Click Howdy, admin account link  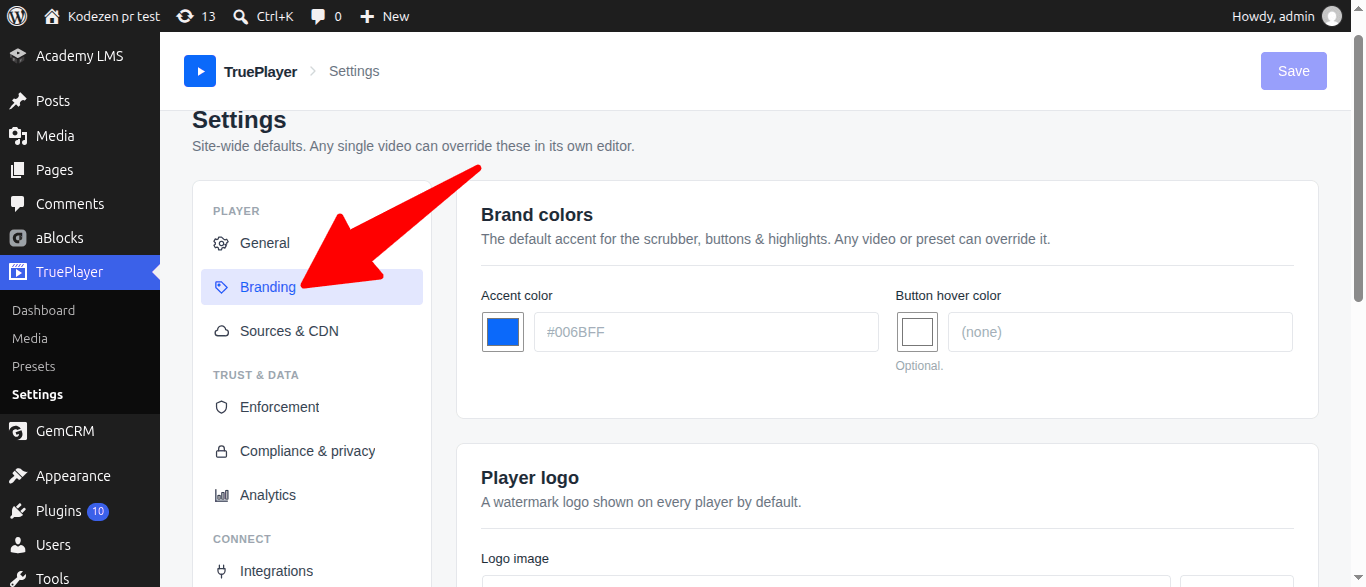point(1287,16)
